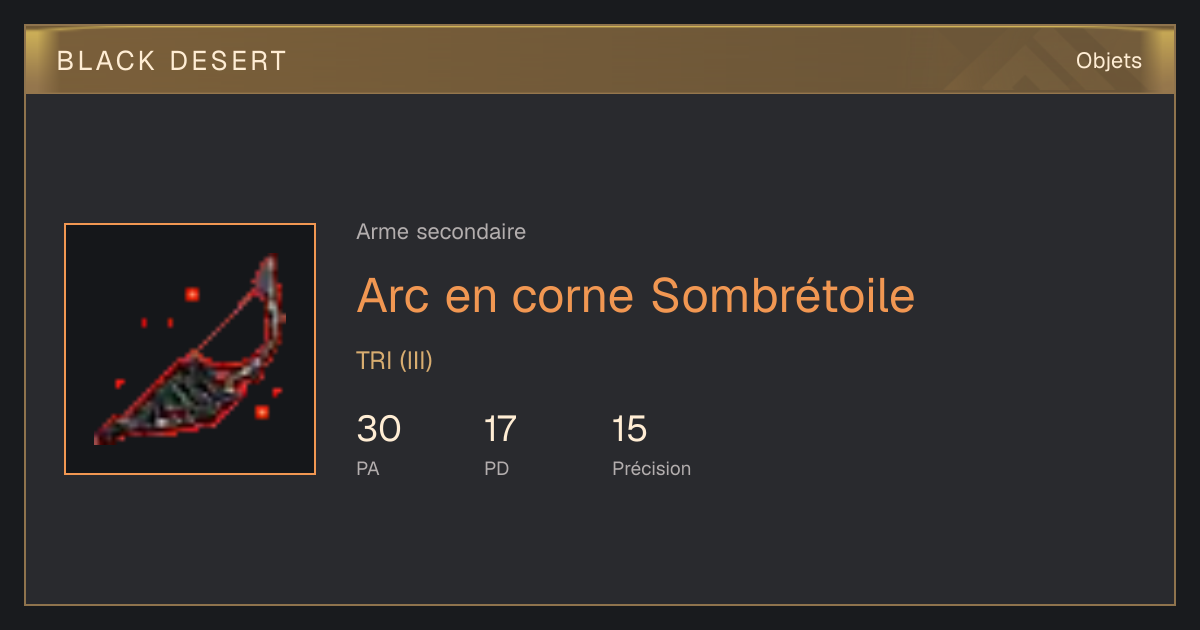The width and height of the screenshot is (1200, 630).
Task: Click the Sombrétoile horn bow item icon
Action: click(x=190, y=349)
